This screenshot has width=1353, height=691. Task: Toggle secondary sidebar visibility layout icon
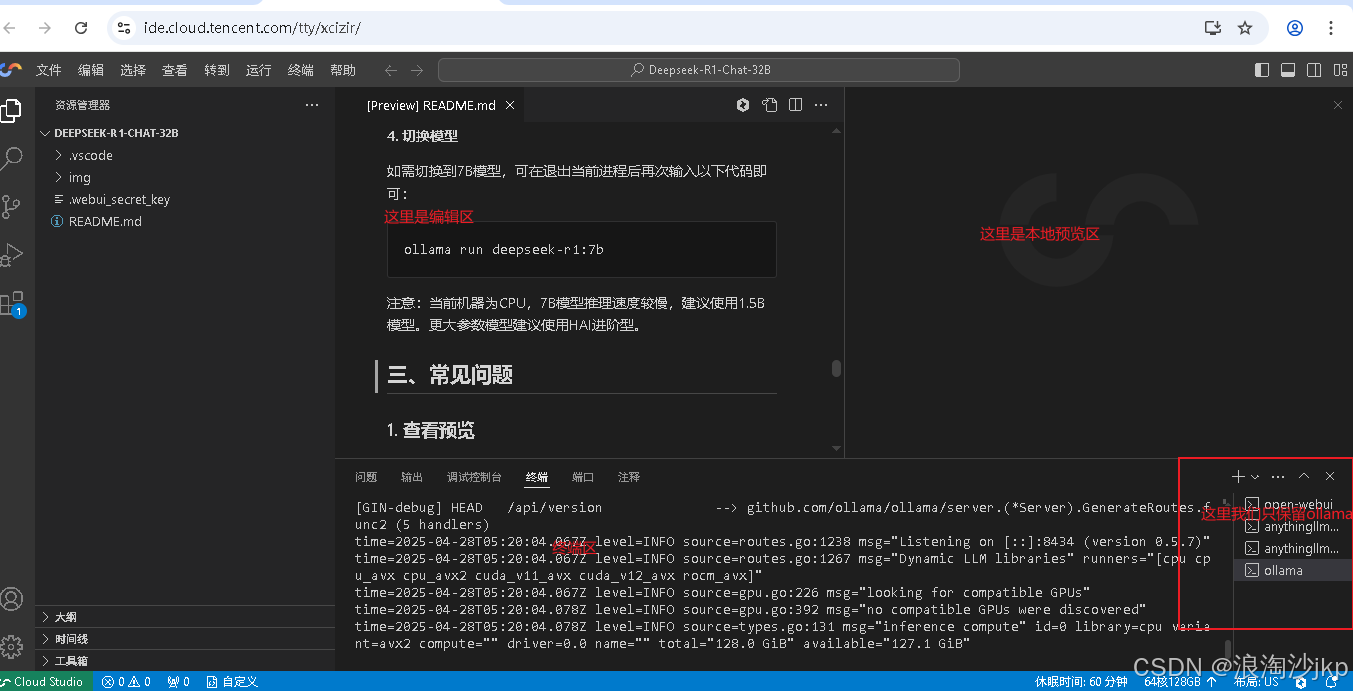(x=1314, y=70)
